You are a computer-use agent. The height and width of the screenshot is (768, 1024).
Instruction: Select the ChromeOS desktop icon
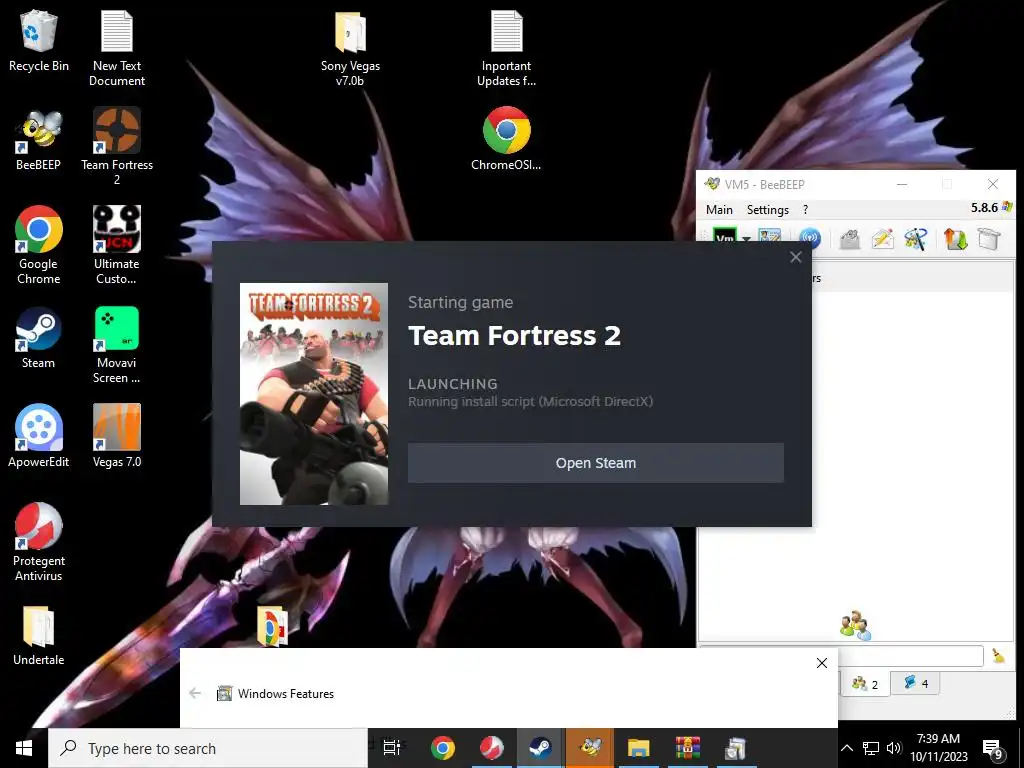(x=506, y=138)
